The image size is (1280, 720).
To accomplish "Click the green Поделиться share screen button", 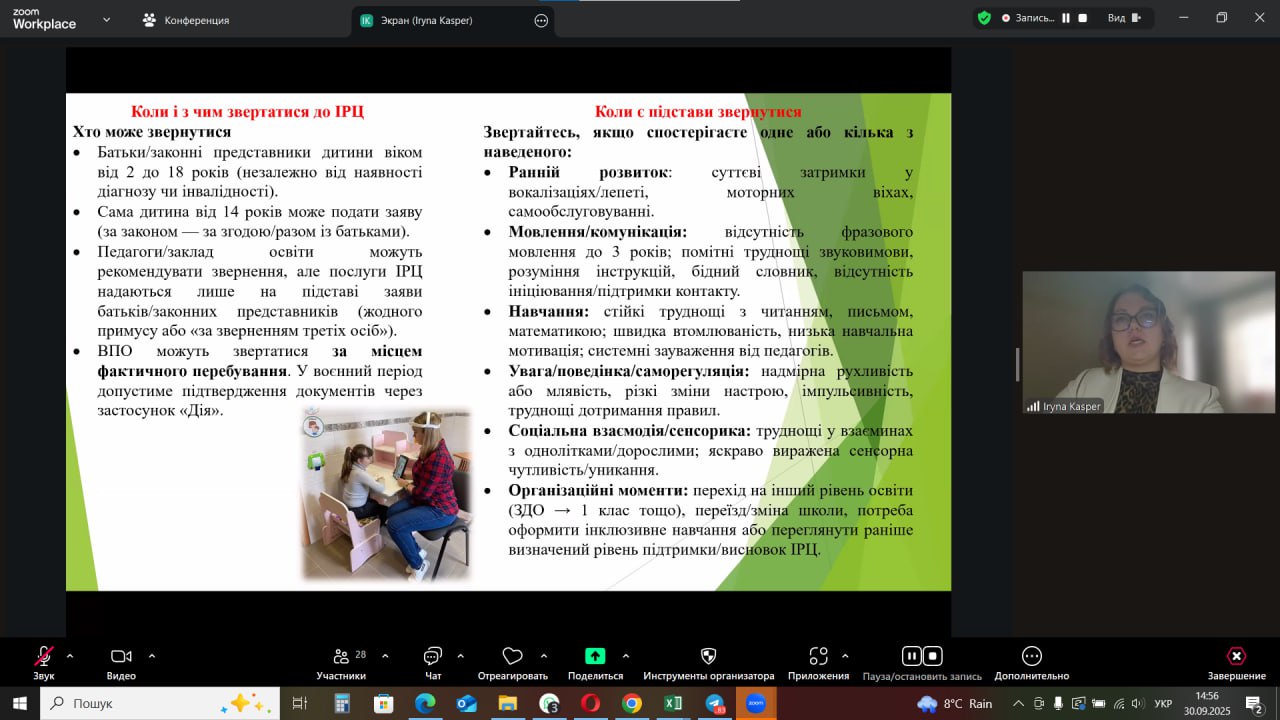I will [595, 657].
